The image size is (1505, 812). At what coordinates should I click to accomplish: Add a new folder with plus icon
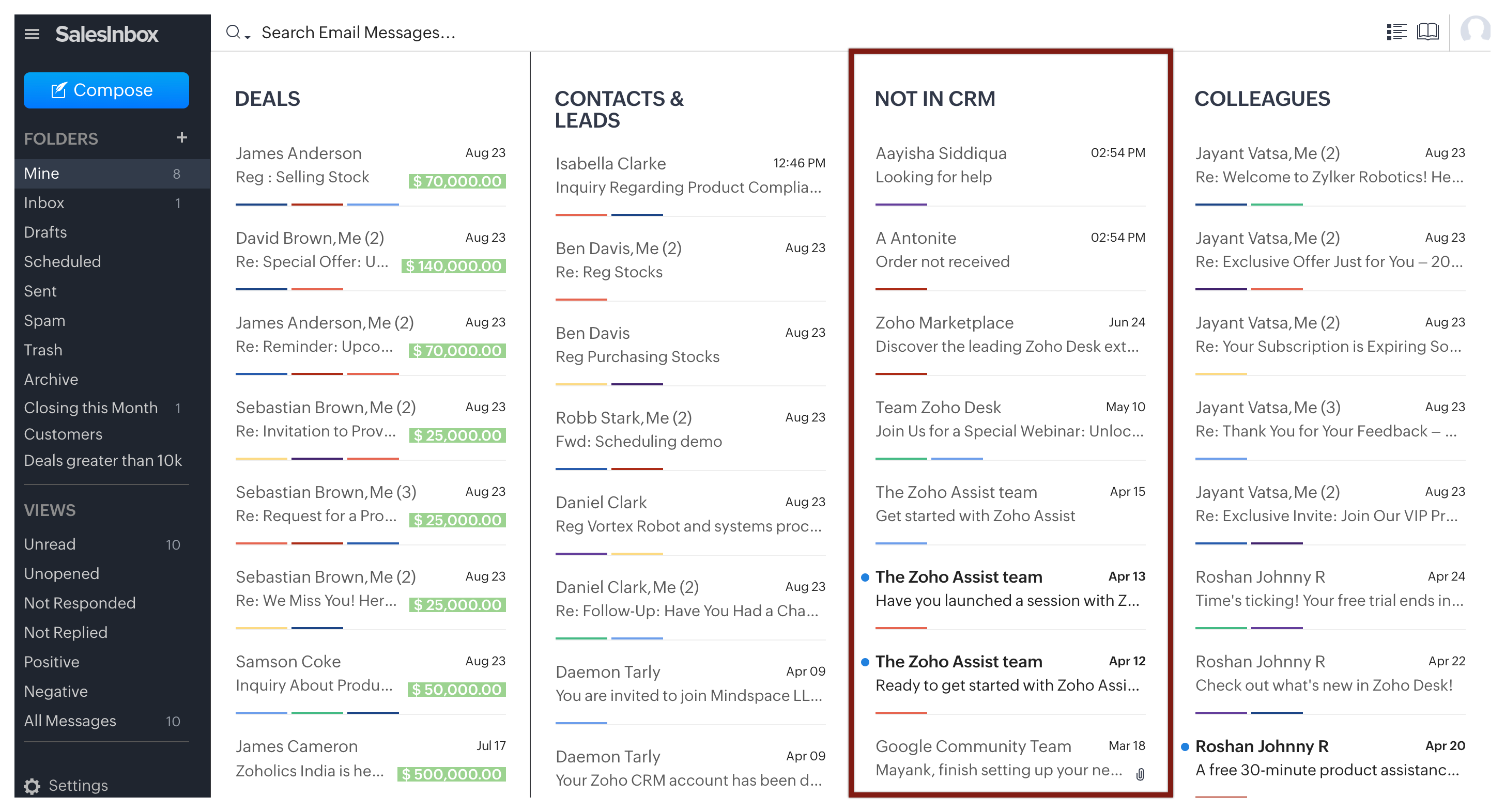pyautogui.click(x=182, y=138)
